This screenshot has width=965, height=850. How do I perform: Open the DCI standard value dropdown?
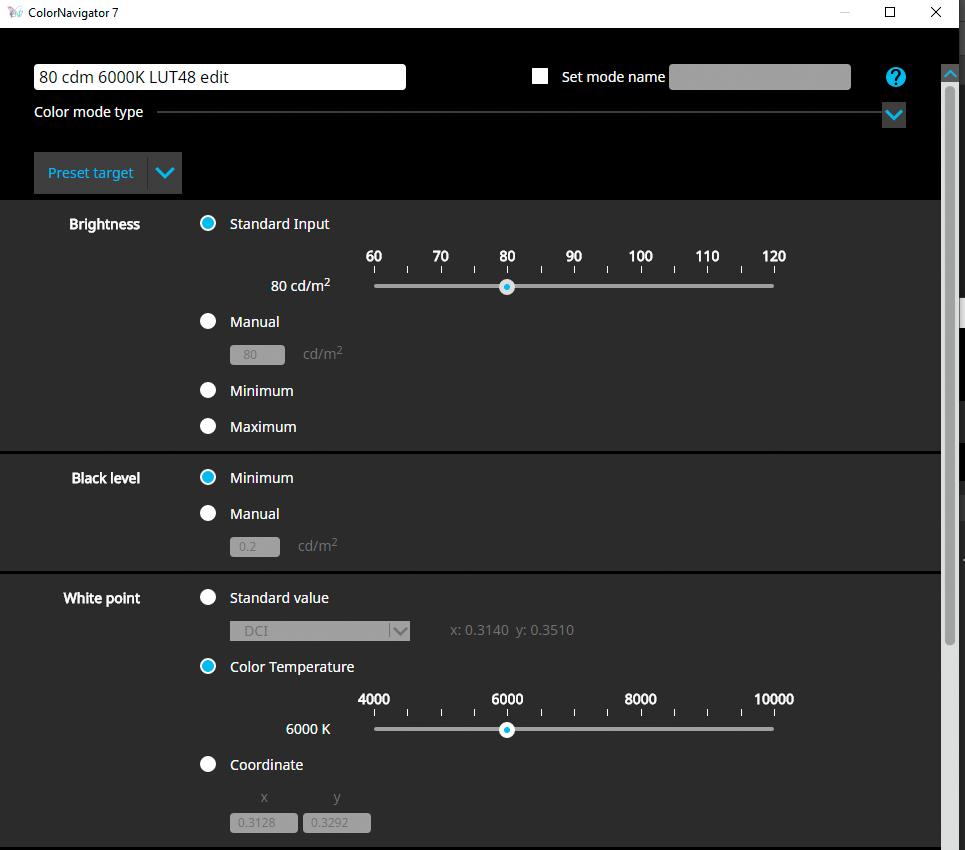click(x=320, y=631)
